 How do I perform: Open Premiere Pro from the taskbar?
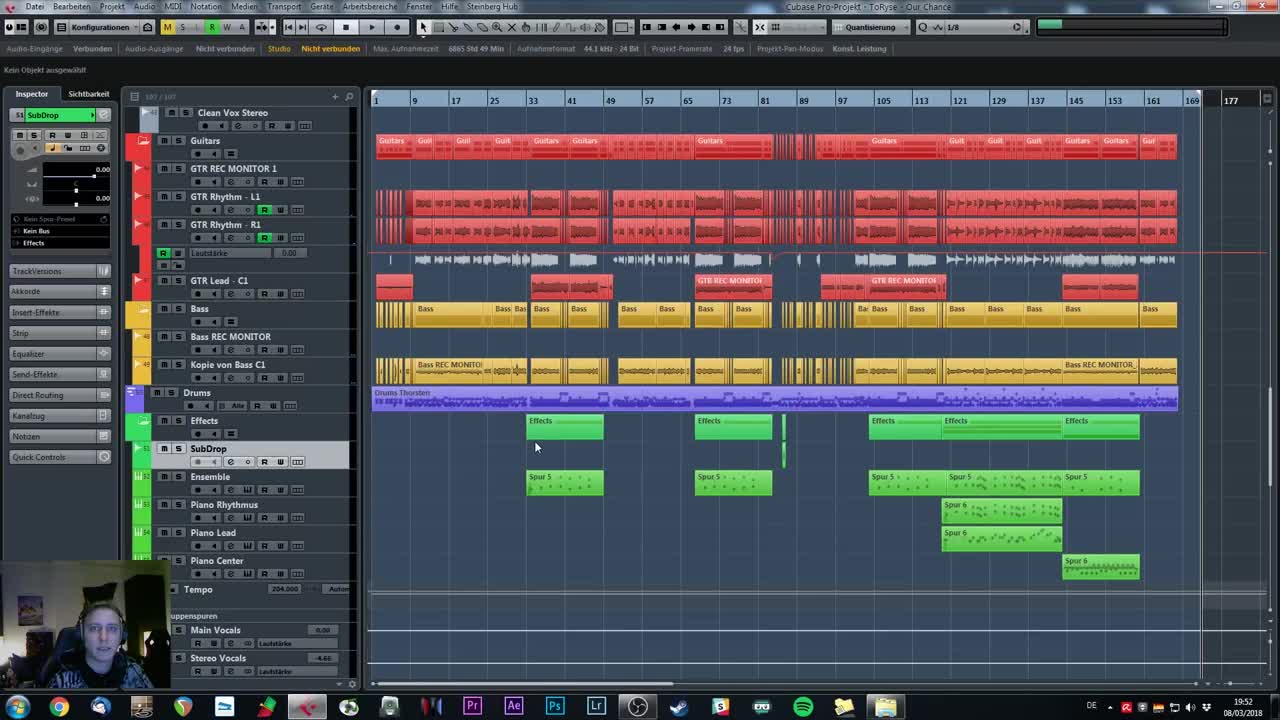pos(472,707)
